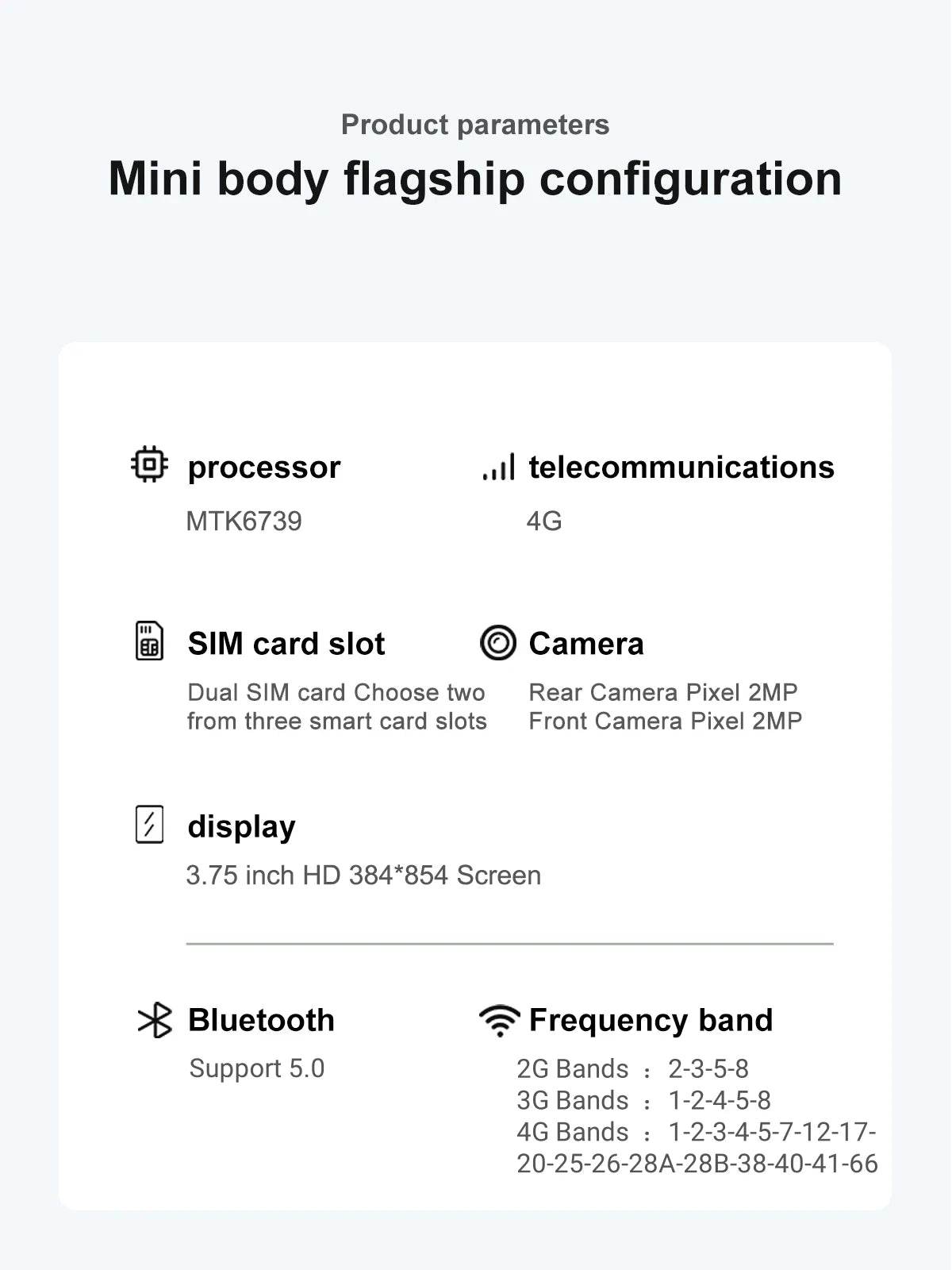Image resolution: width=952 pixels, height=1270 pixels.
Task: Click the SIM card slot icon
Action: (149, 641)
